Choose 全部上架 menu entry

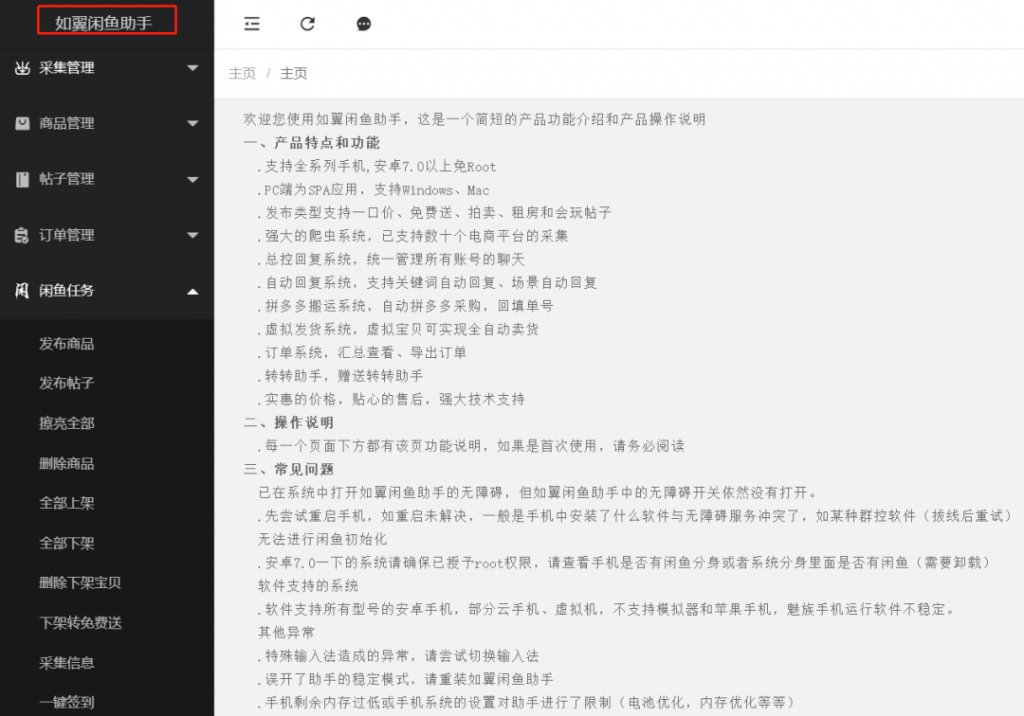click(x=67, y=503)
